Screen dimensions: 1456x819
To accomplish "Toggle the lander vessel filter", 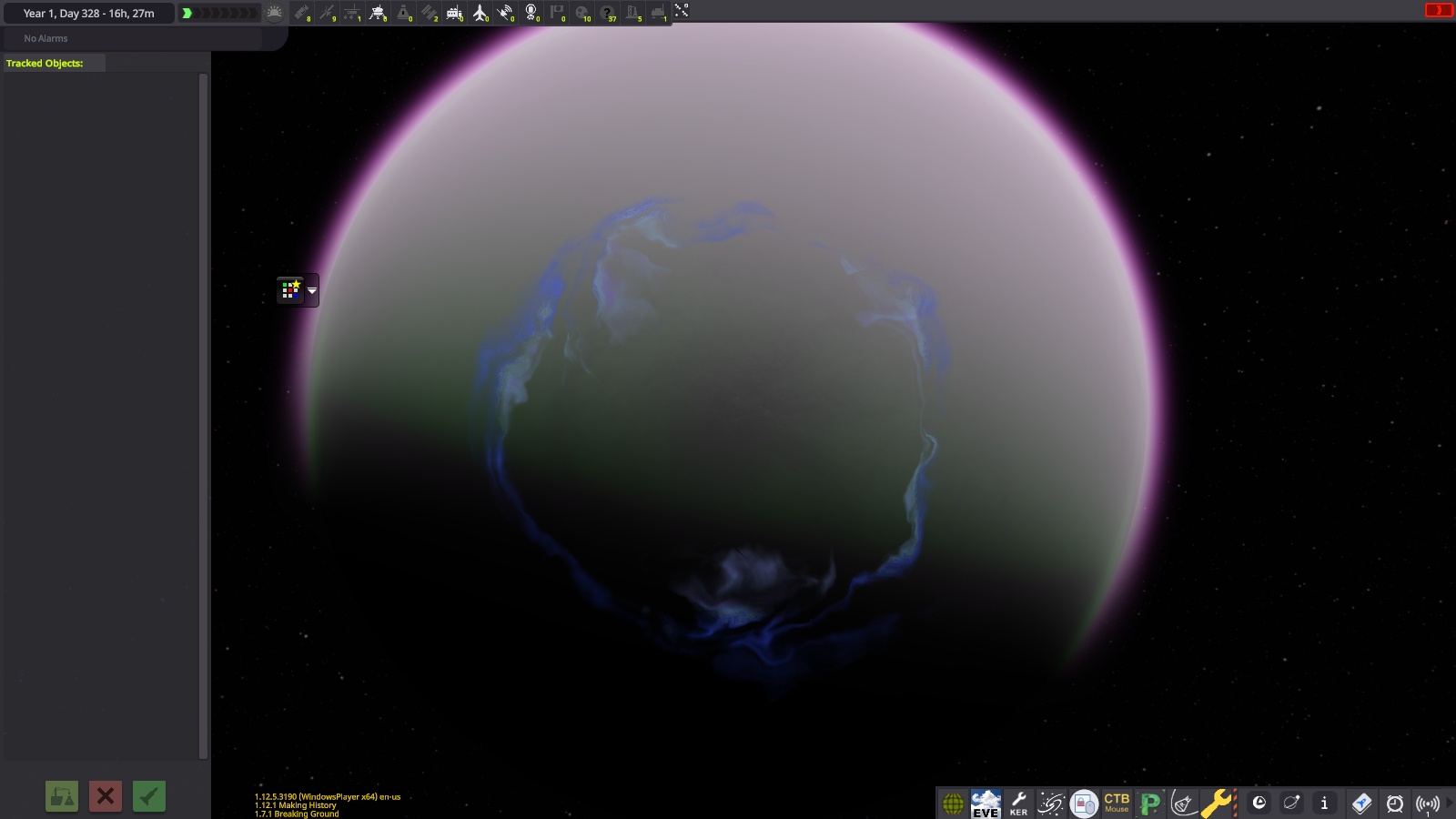I will point(379,13).
